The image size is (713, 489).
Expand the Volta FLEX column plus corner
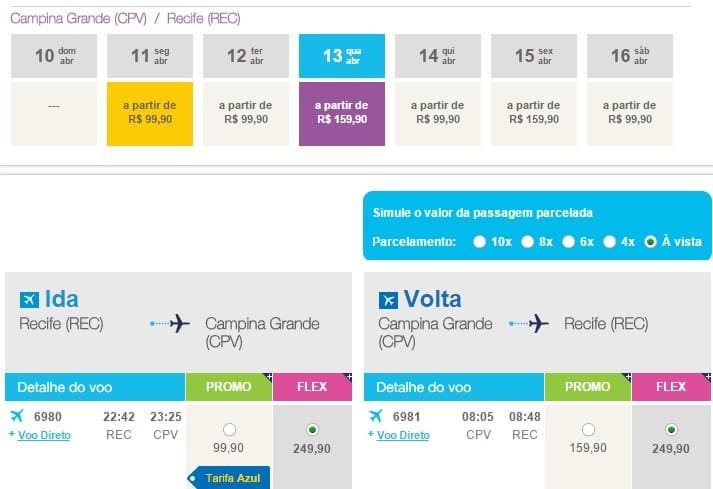[x=706, y=377]
